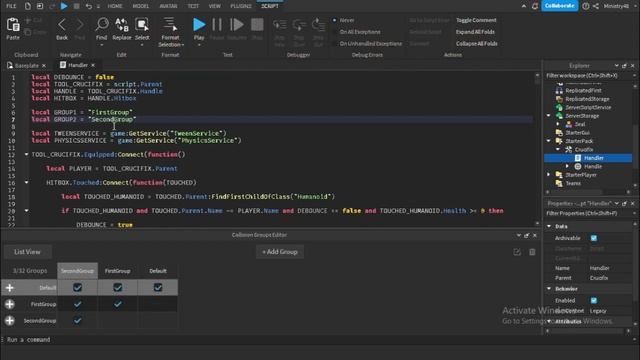
Task: Click the plus icon on Default row
Action: point(10,288)
